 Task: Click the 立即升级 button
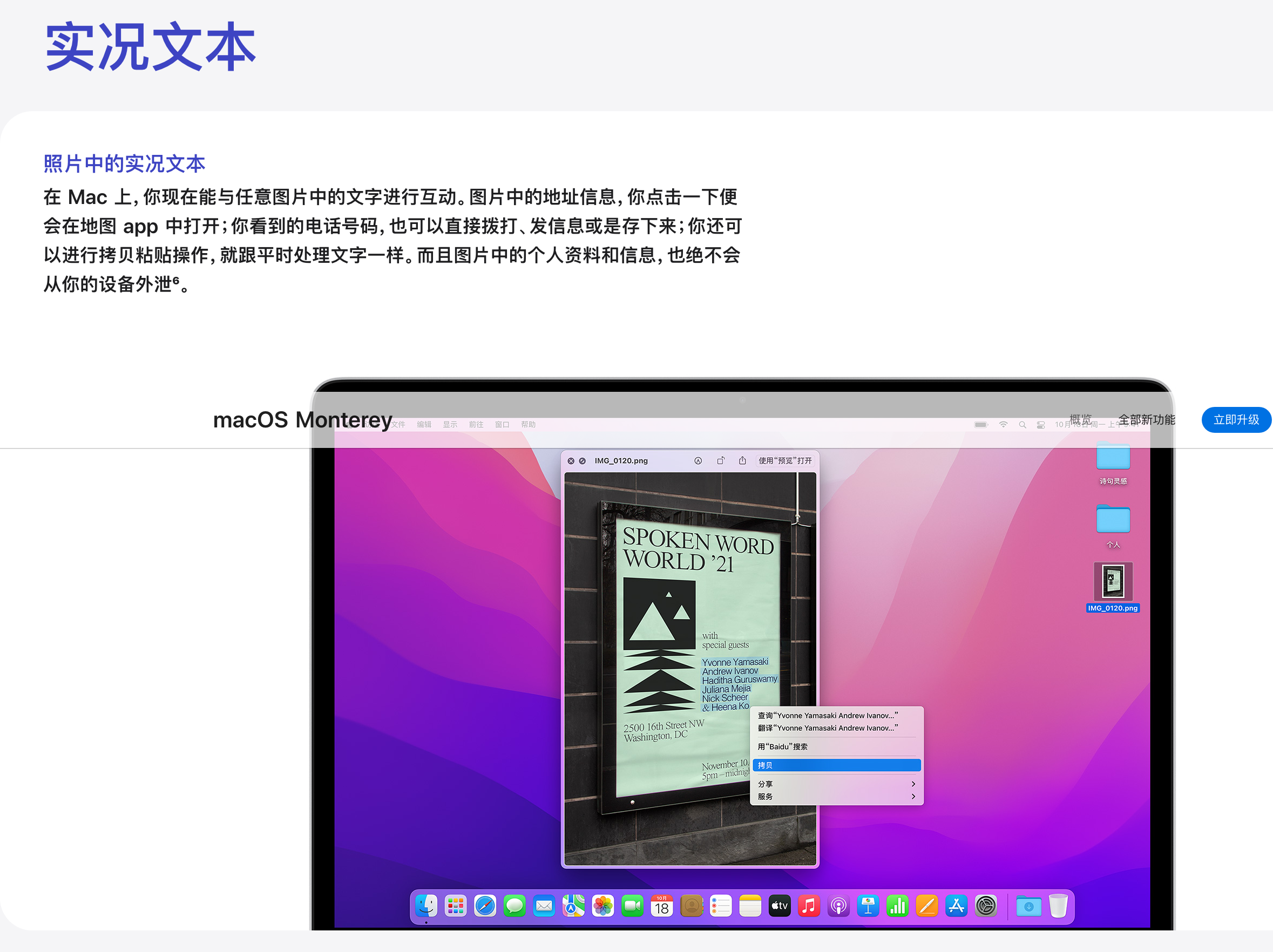tap(1236, 420)
